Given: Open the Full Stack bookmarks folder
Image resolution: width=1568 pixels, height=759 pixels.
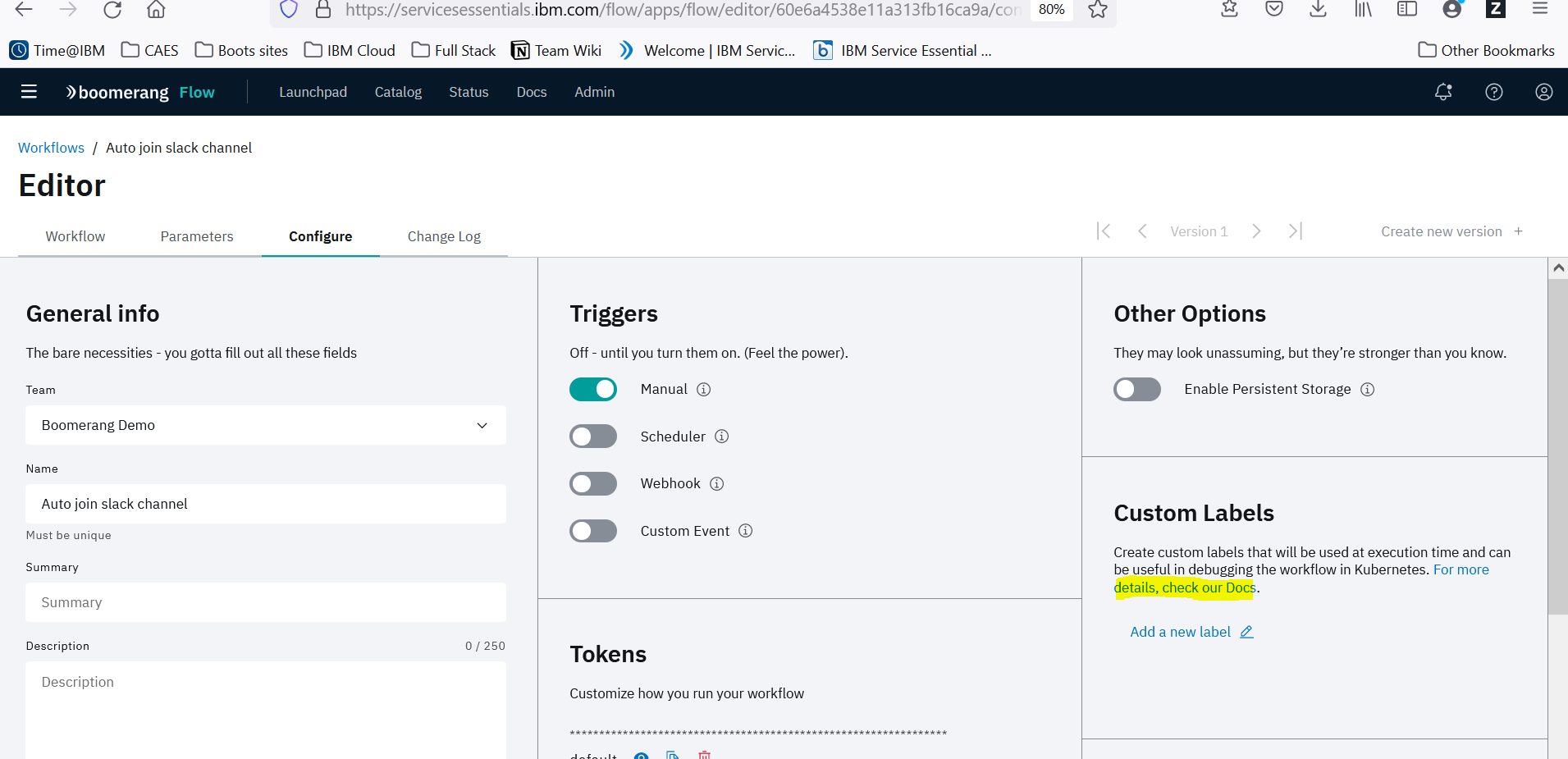Looking at the screenshot, I should coord(454,50).
